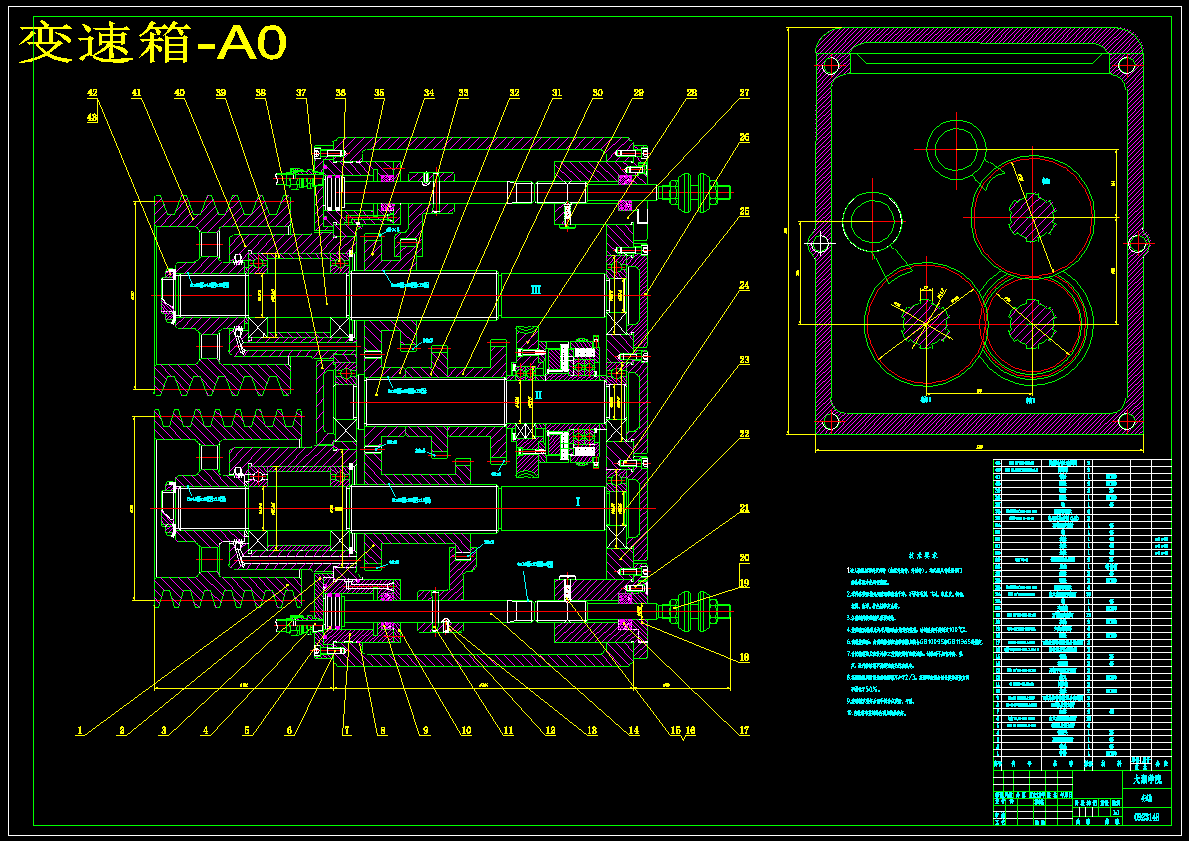This screenshot has height=841, width=1189.
Task: Click shaft label II on middle shaft
Action: pyautogui.click(x=538, y=395)
